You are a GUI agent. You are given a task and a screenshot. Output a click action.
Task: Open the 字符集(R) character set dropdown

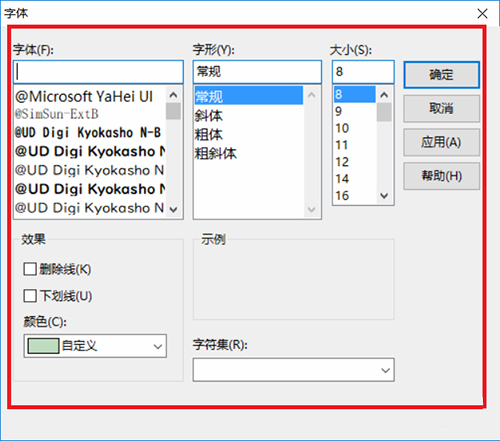[x=293, y=370]
